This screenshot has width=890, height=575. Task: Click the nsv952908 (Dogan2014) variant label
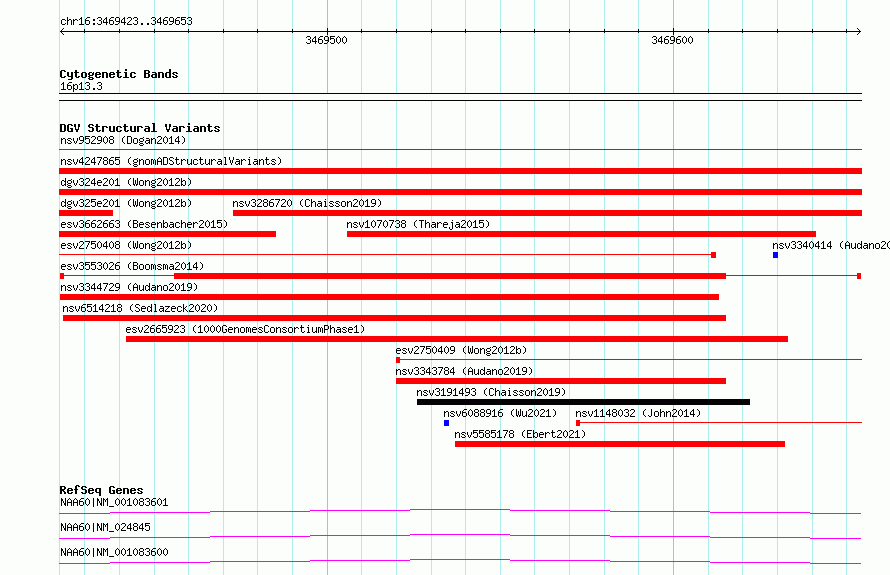123,140
